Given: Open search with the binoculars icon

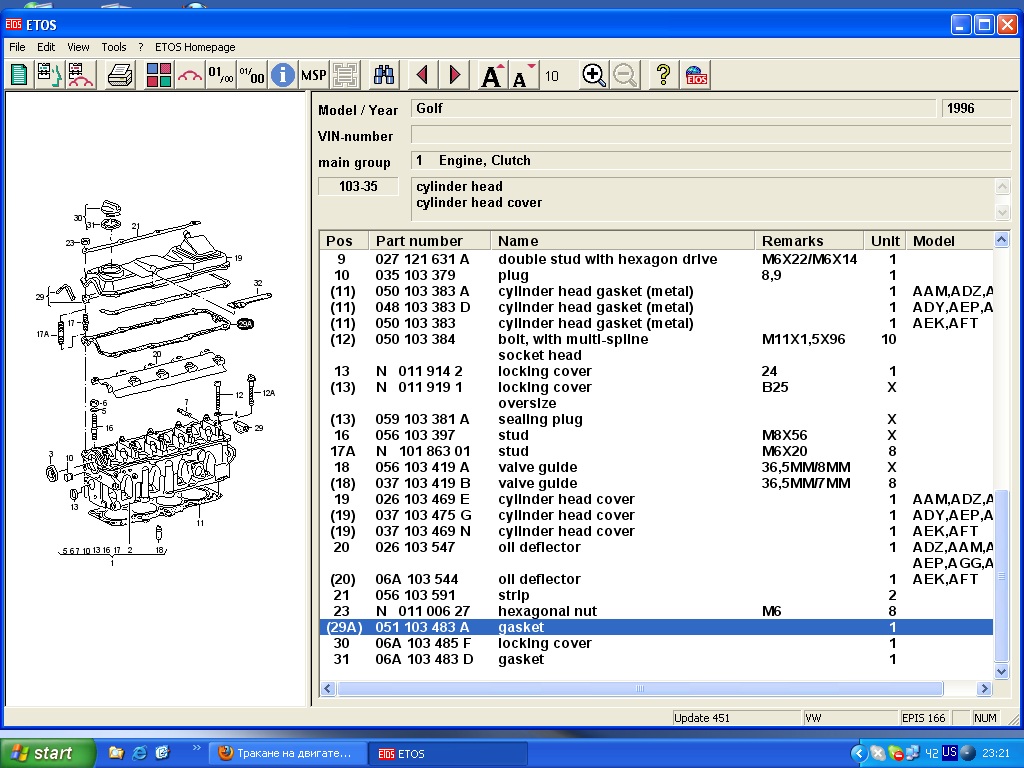Looking at the screenshot, I should click(384, 75).
